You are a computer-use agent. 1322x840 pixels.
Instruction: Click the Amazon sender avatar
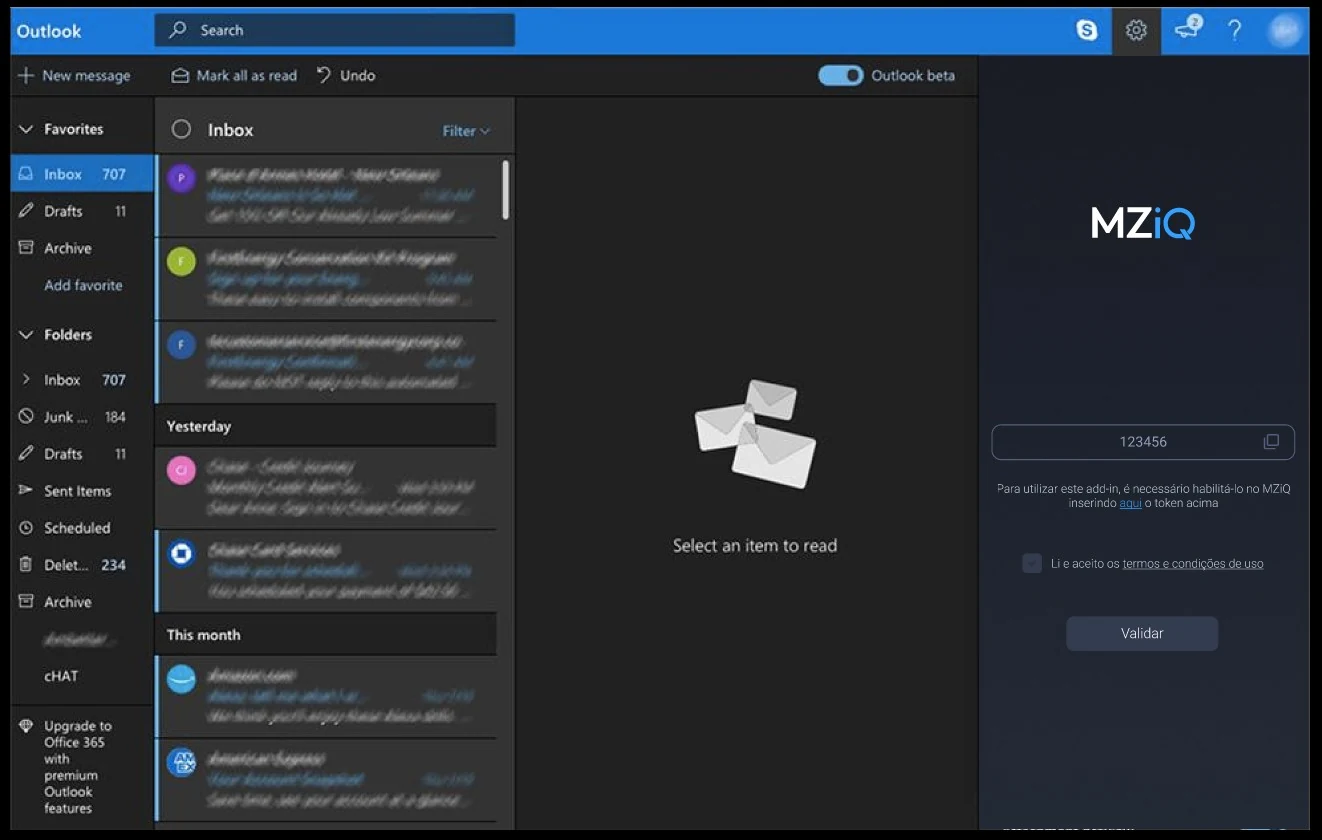point(181,679)
